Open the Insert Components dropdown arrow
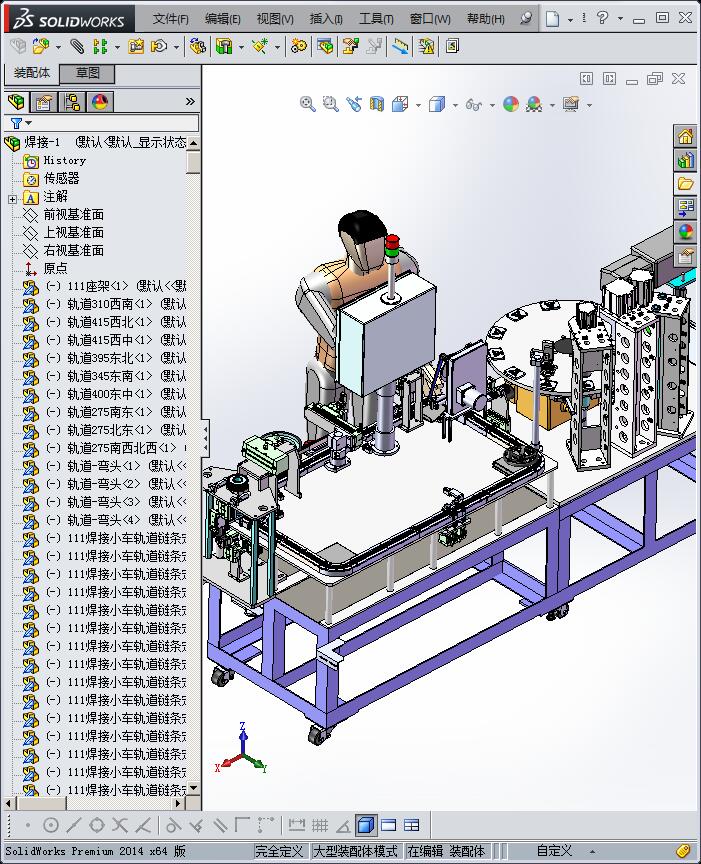This screenshot has width=701, height=864. tap(58, 47)
